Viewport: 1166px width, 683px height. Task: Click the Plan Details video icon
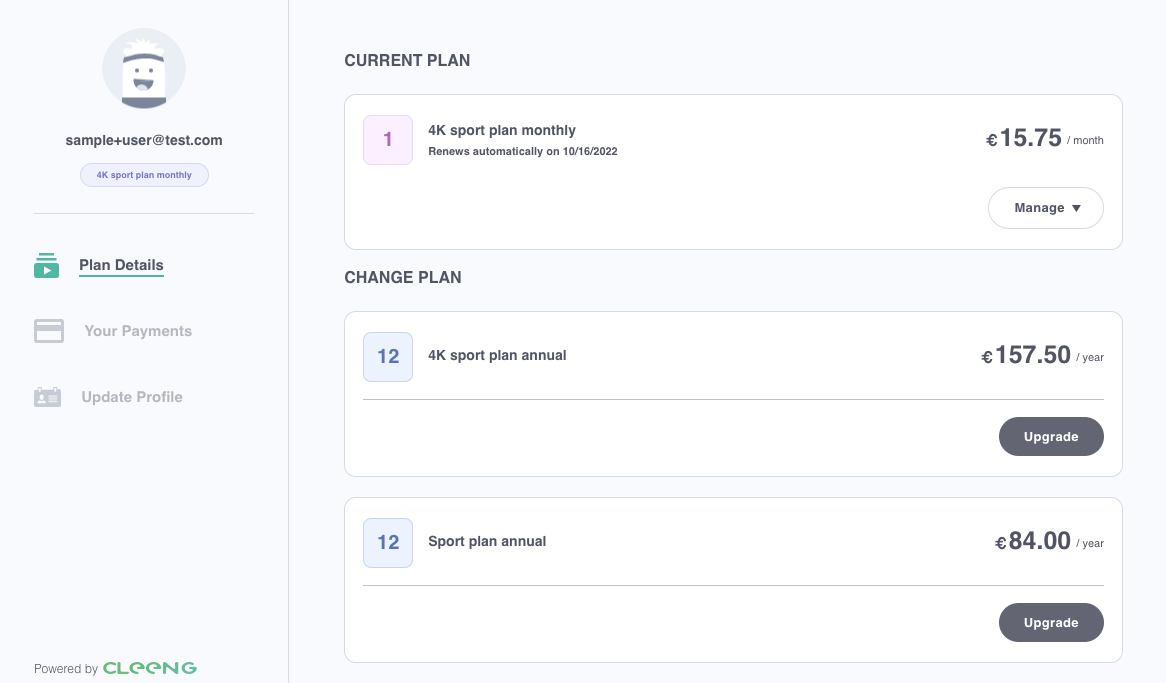(x=46, y=266)
